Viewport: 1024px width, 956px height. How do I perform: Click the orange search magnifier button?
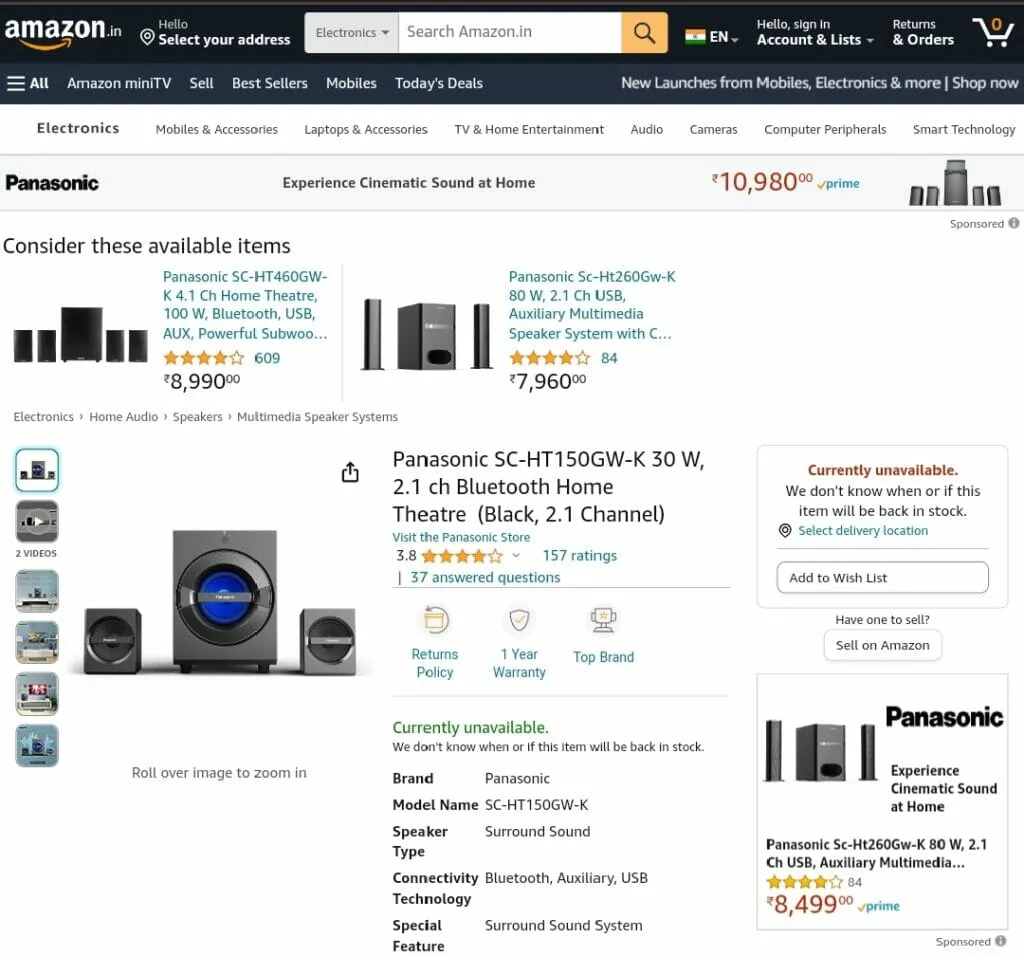(644, 34)
